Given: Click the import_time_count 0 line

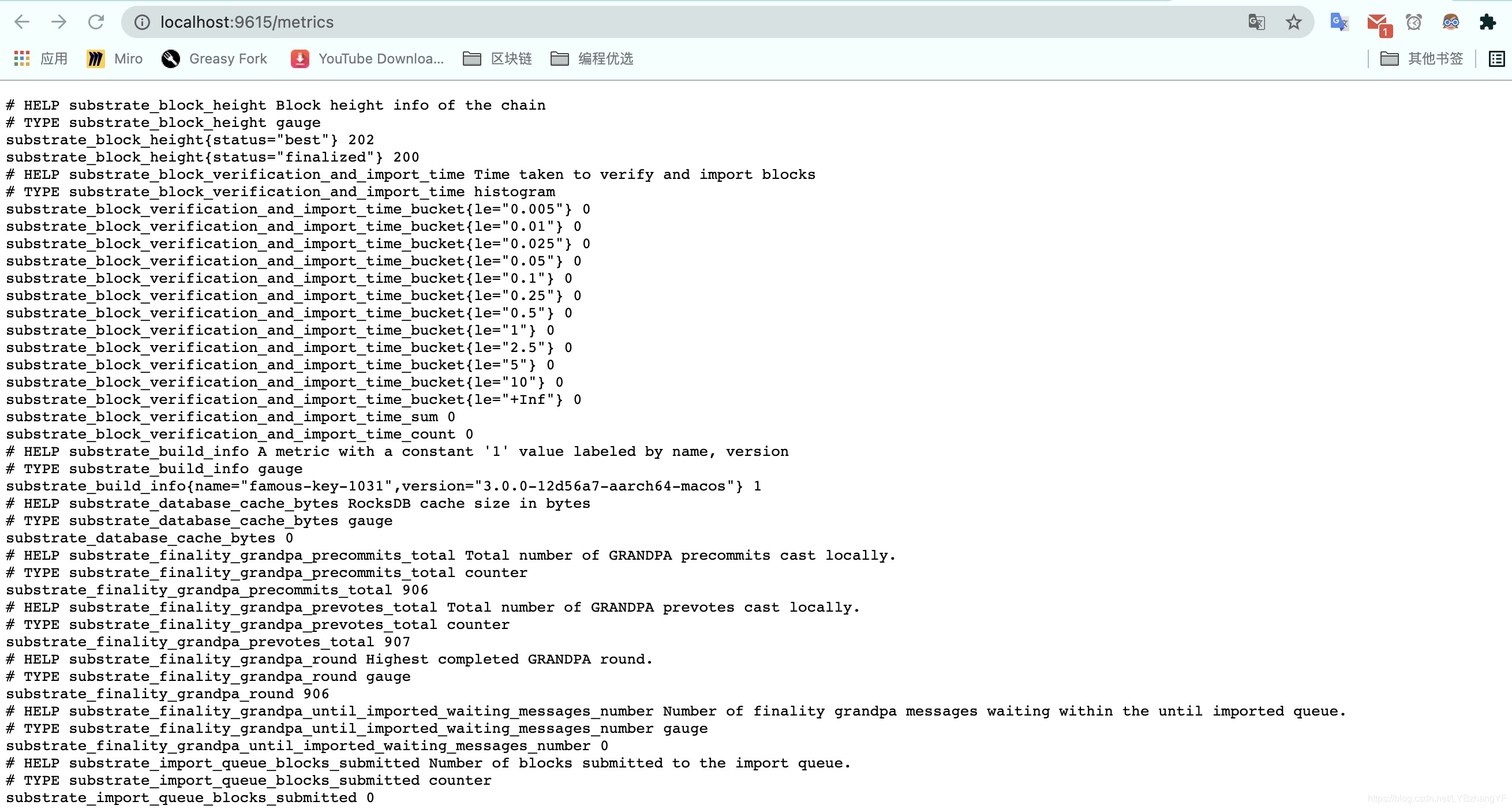Looking at the screenshot, I should point(239,435).
